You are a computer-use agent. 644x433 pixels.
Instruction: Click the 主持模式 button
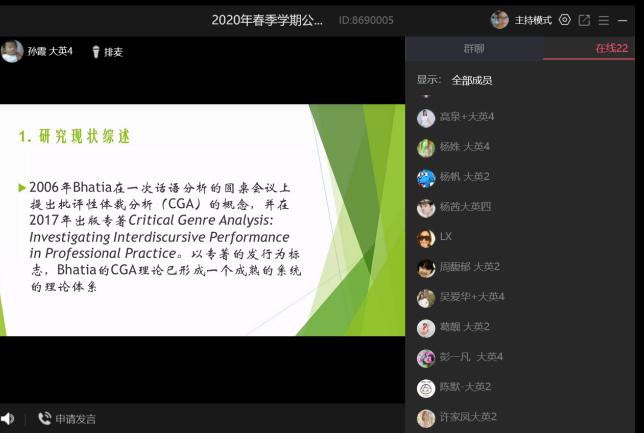pos(534,20)
